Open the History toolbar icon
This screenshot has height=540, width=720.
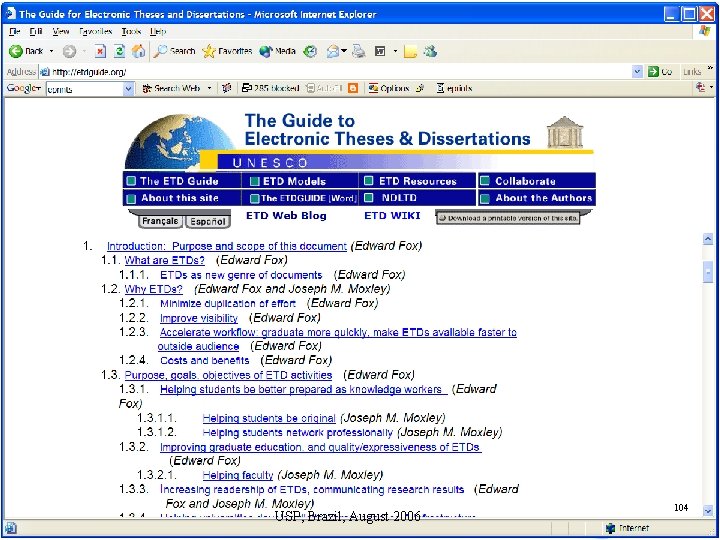tap(311, 51)
